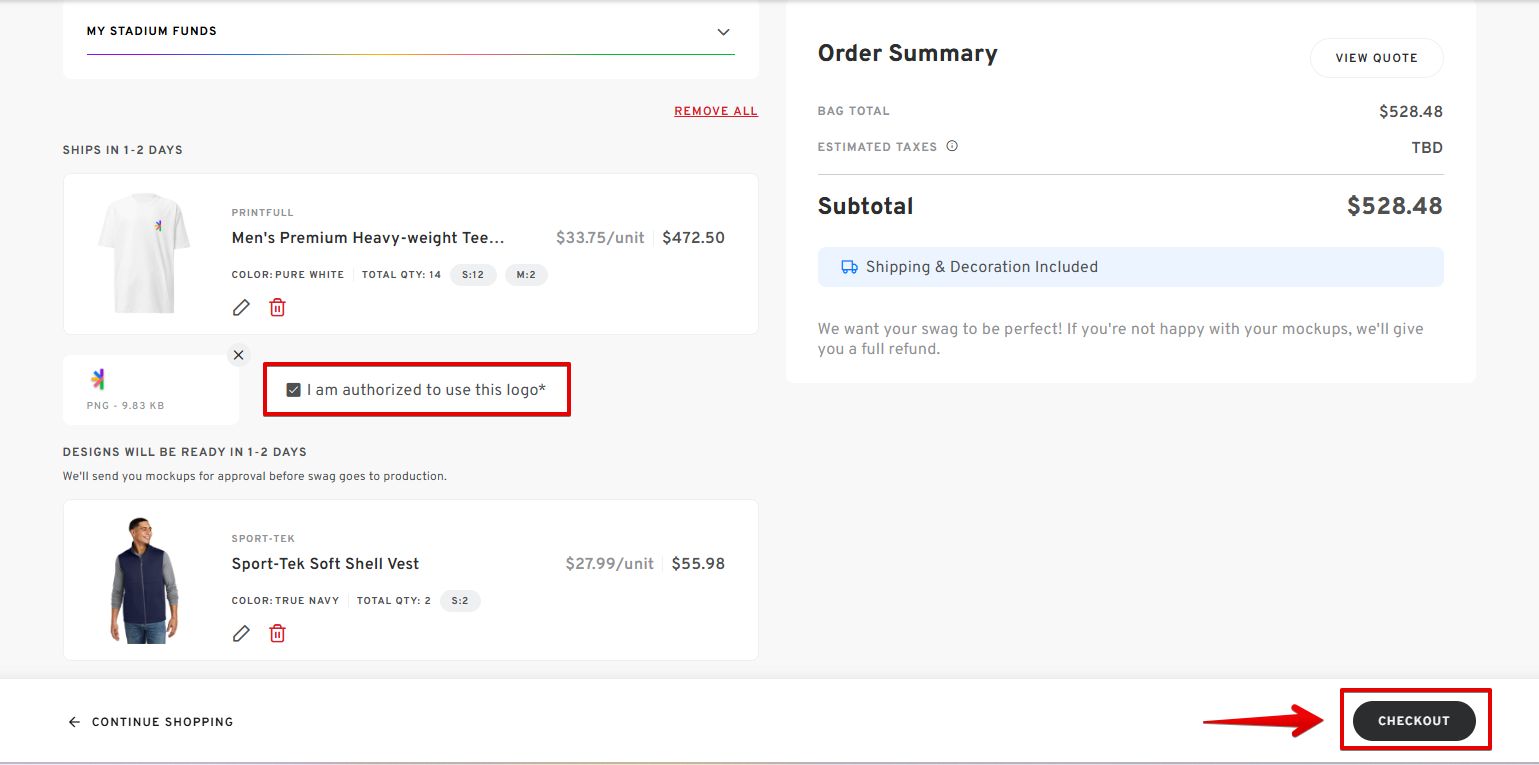Click the Remove All link
This screenshot has width=1539, height=765.
coord(716,111)
